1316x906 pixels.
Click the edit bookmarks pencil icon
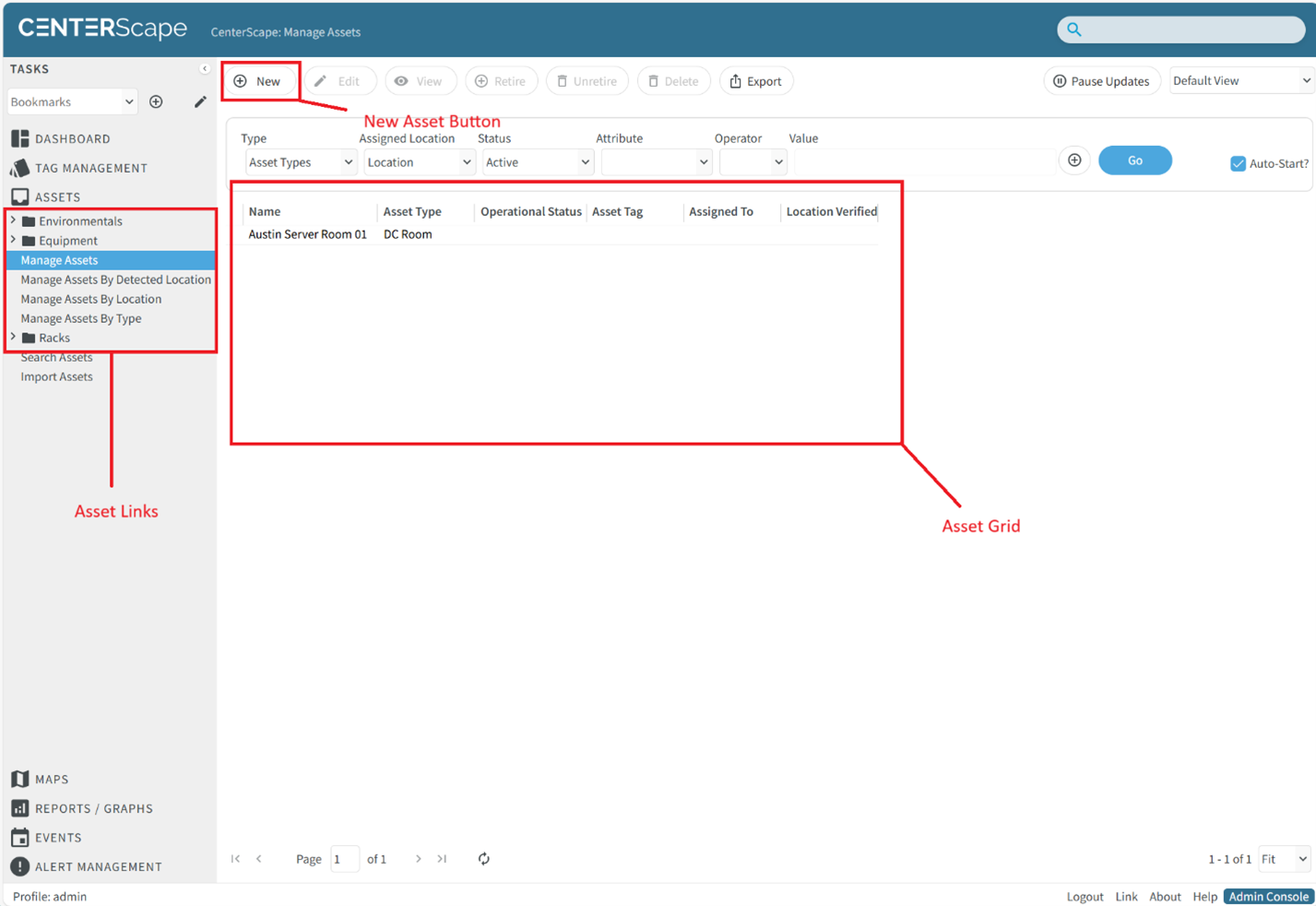200,101
